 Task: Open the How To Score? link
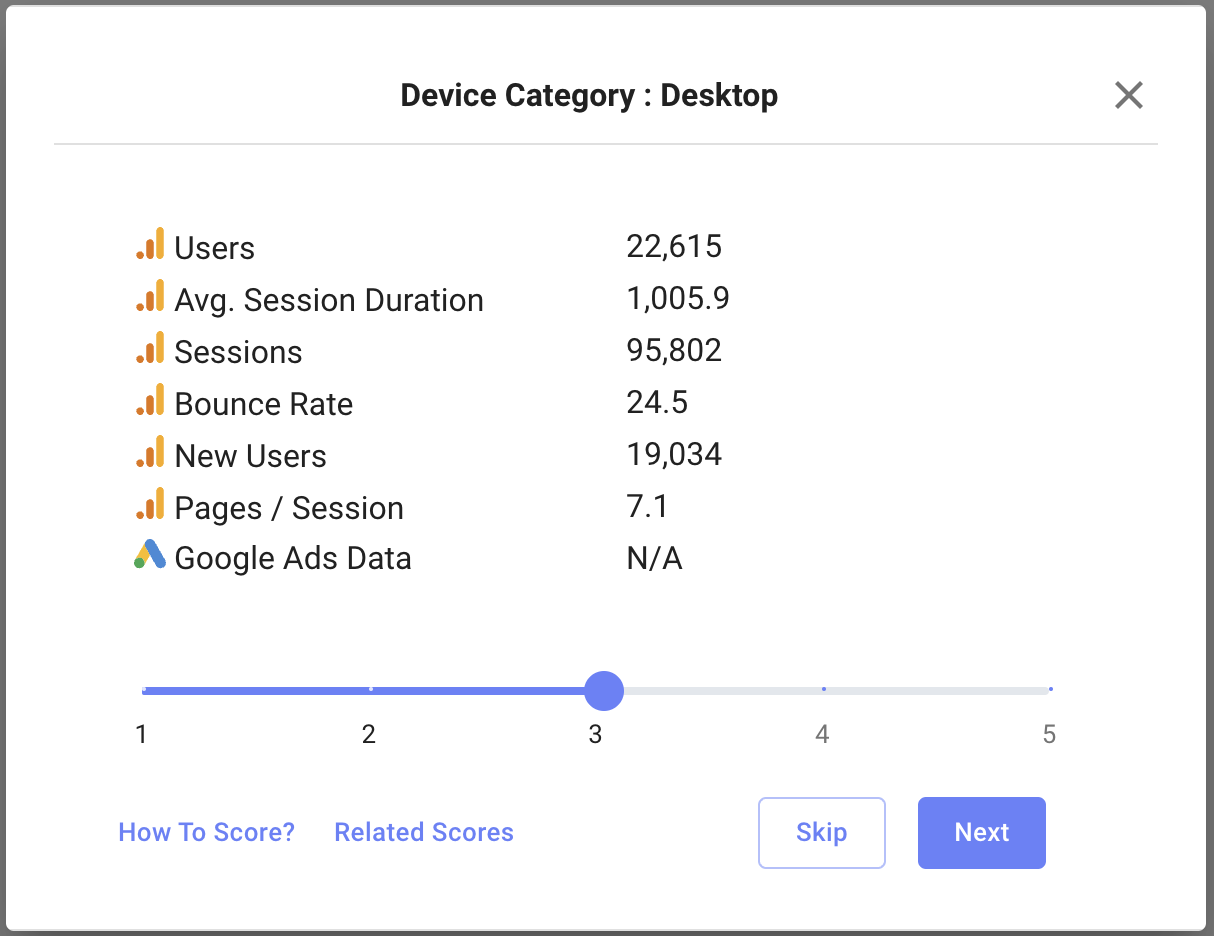click(x=206, y=832)
